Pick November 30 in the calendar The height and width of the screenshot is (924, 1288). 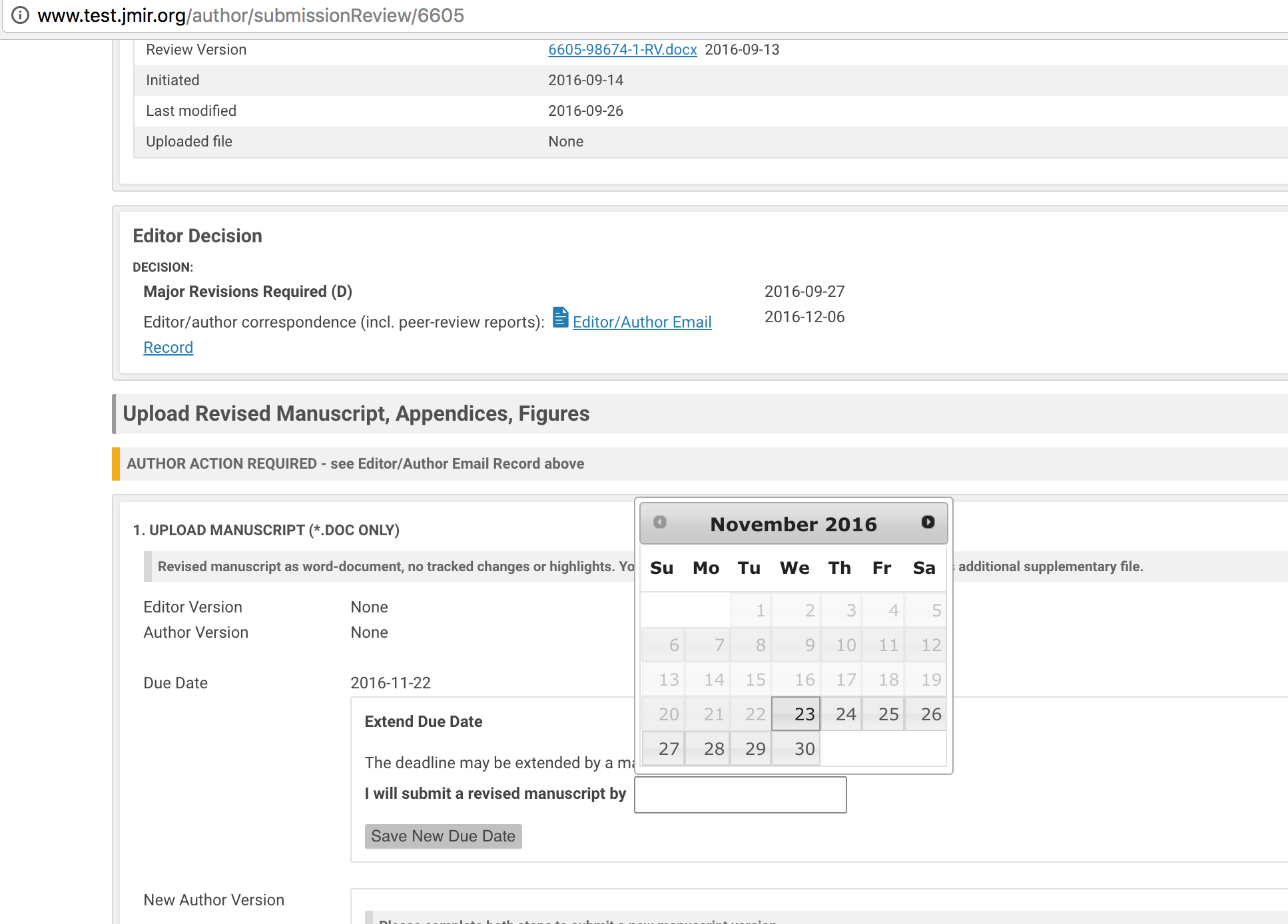796,749
